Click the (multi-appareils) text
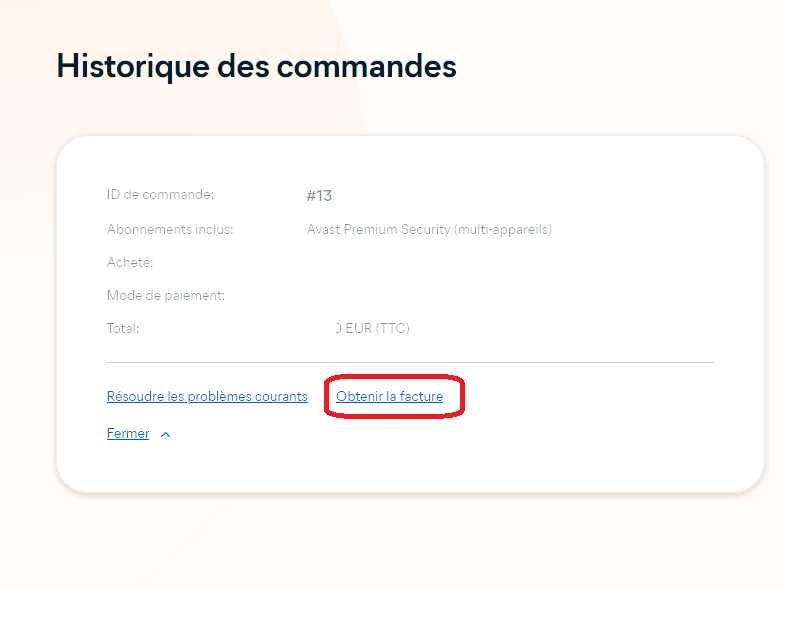 [x=502, y=230]
